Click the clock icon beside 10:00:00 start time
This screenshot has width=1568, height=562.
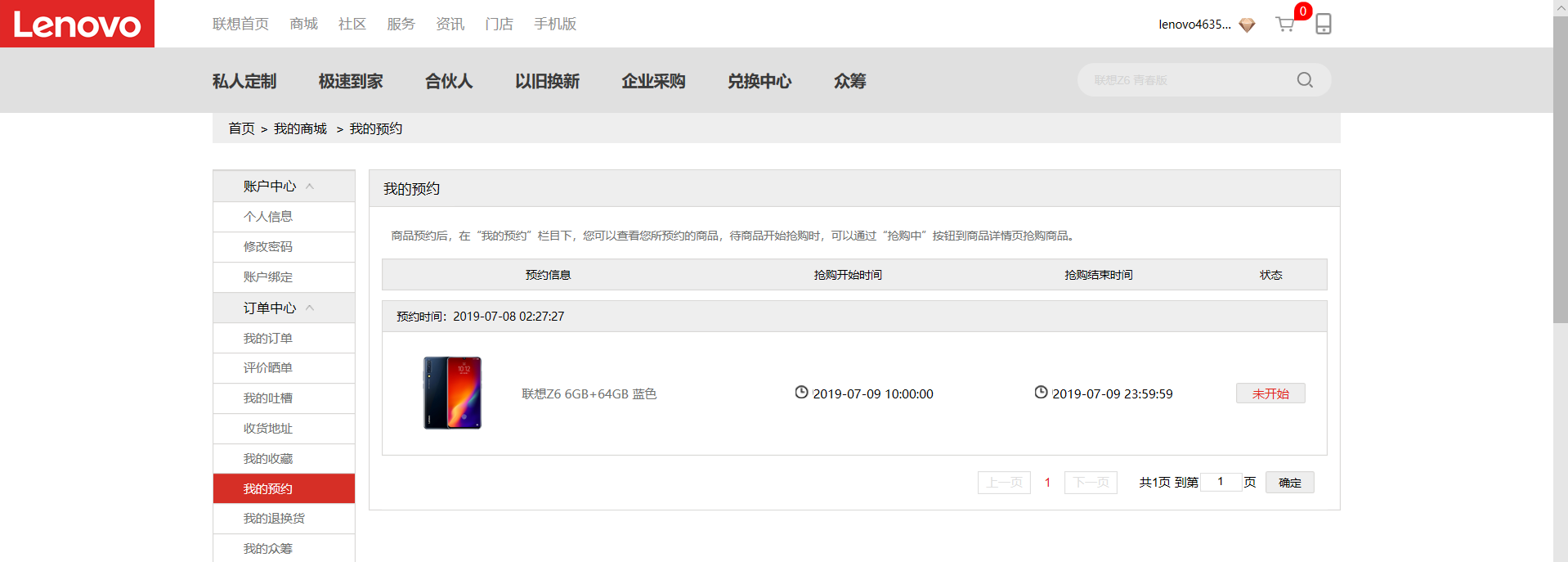(801, 393)
